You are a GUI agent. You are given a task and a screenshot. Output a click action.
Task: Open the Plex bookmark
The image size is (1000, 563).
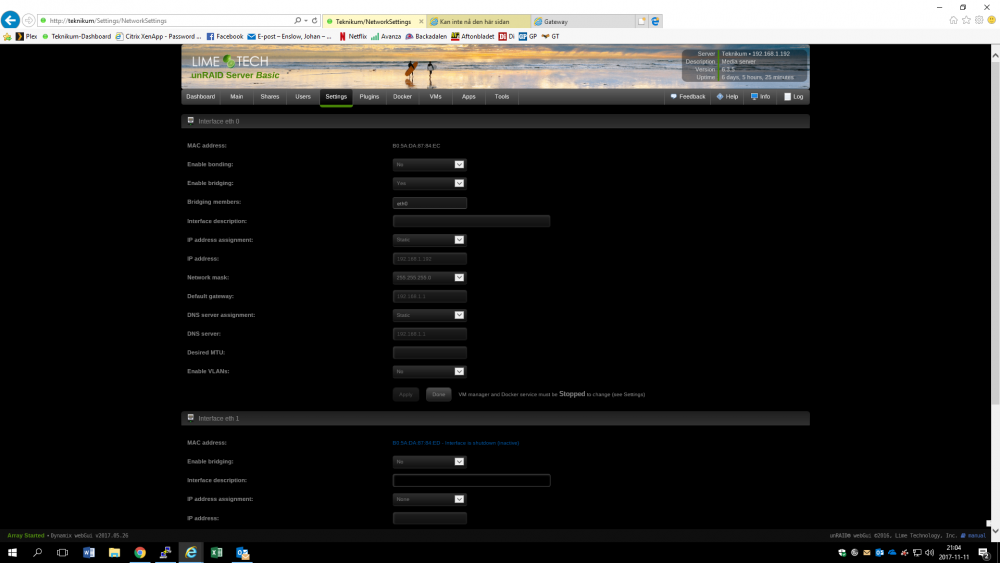[x=26, y=36]
